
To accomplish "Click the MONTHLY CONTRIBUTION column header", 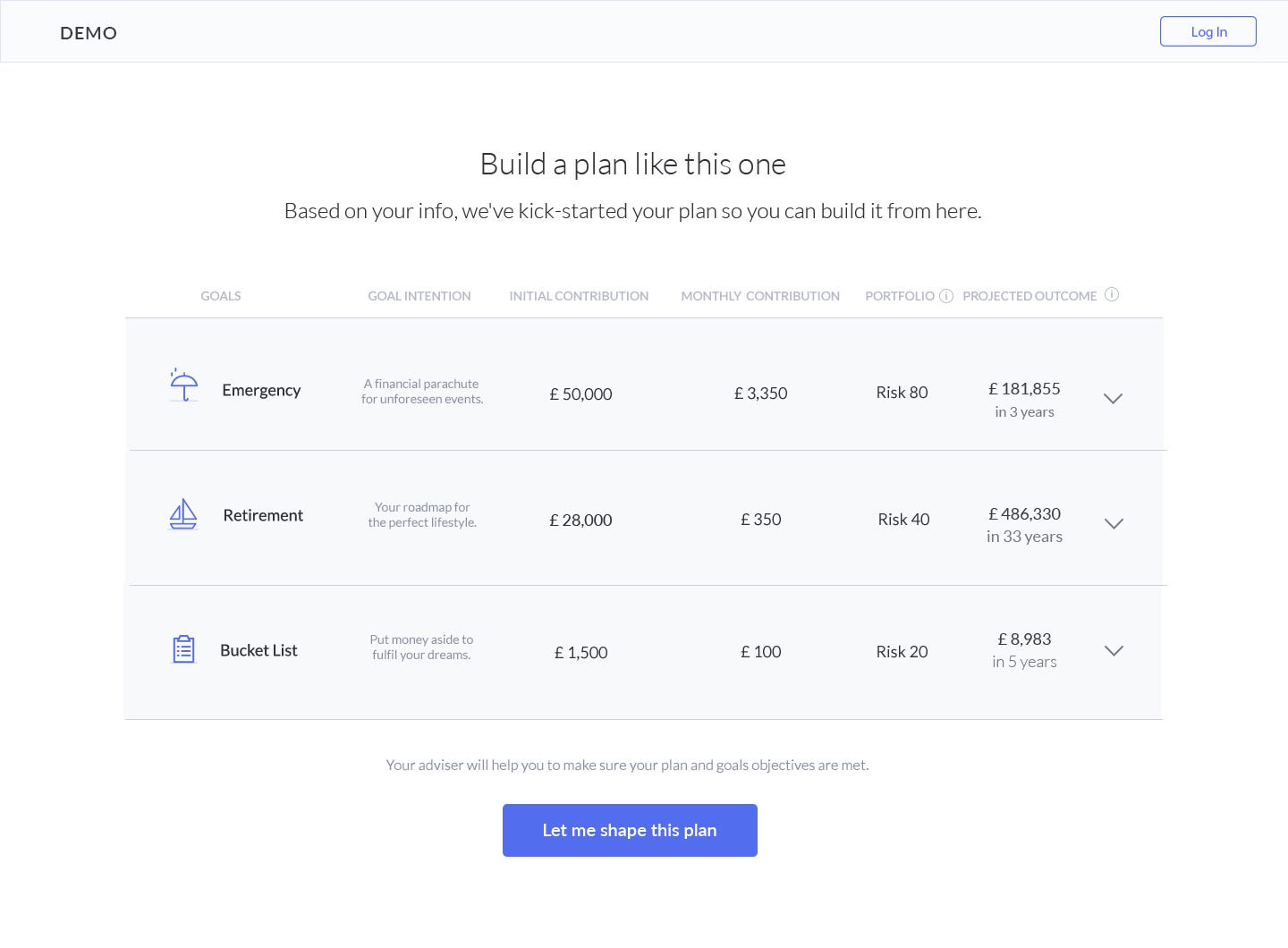I will 760,296.
